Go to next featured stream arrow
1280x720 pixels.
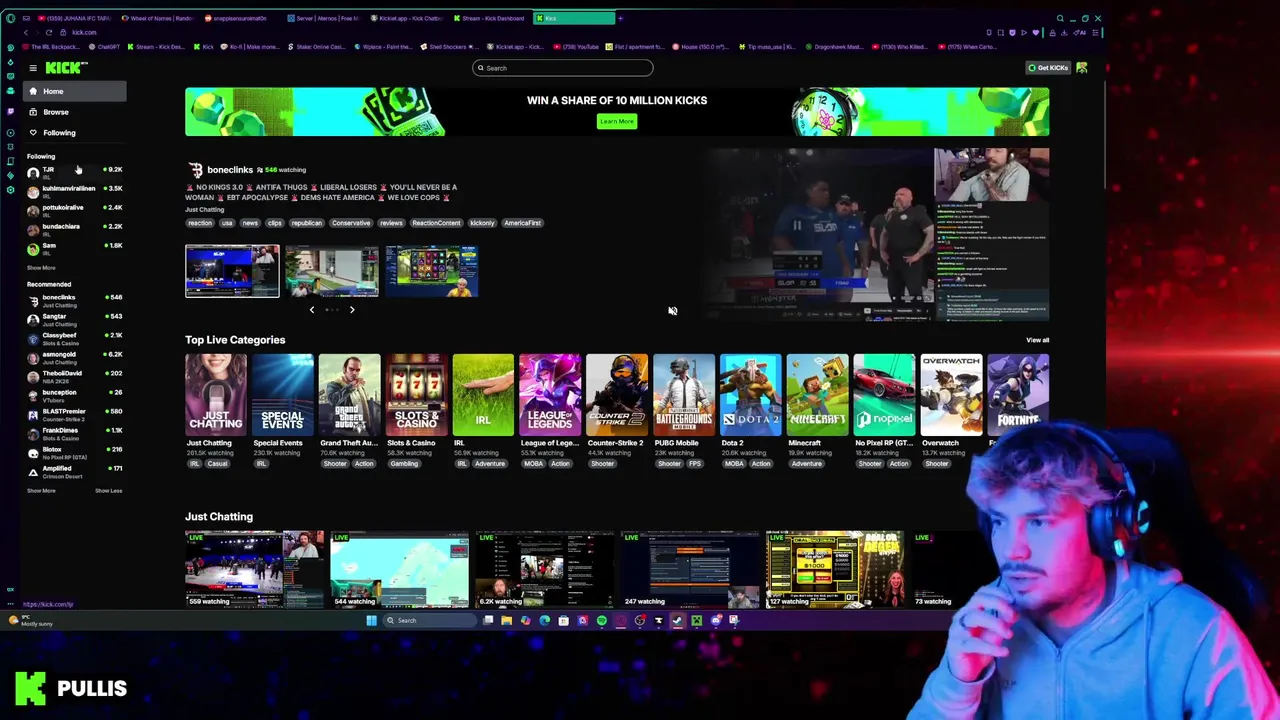pyautogui.click(x=352, y=310)
